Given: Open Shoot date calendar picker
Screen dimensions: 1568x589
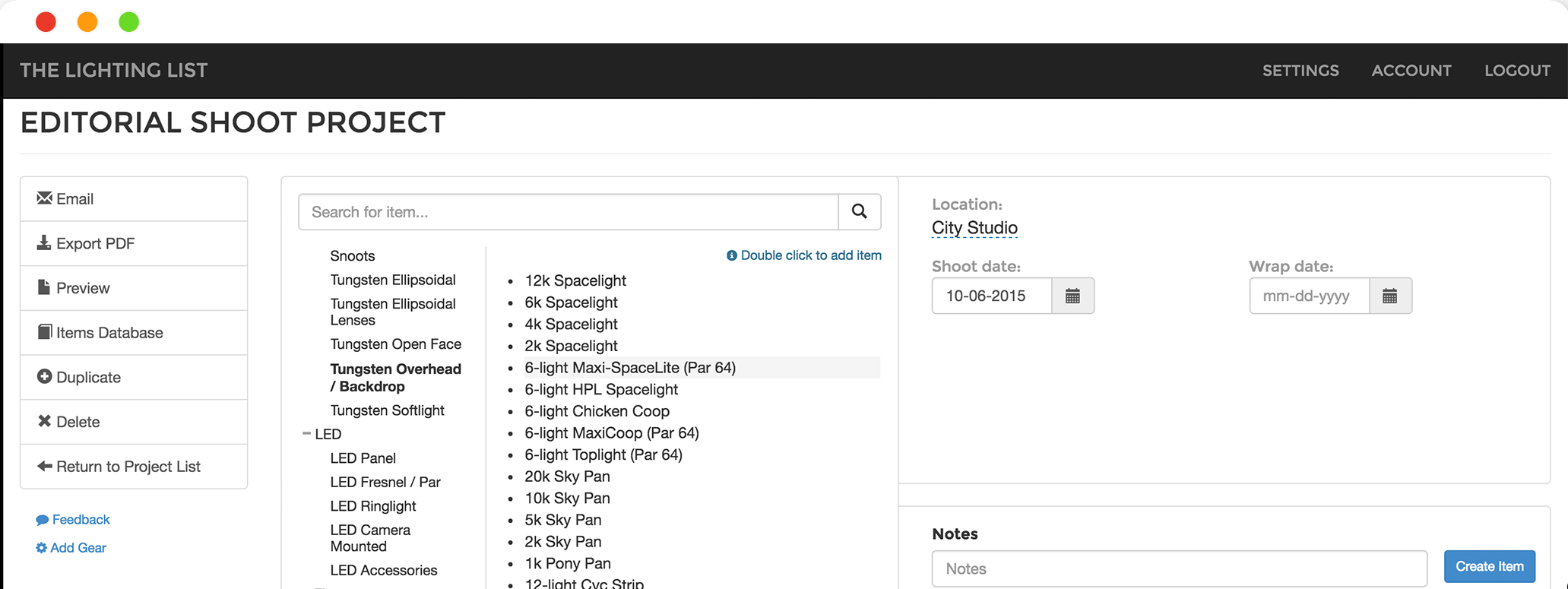Looking at the screenshot, I should coord(1072,296).
